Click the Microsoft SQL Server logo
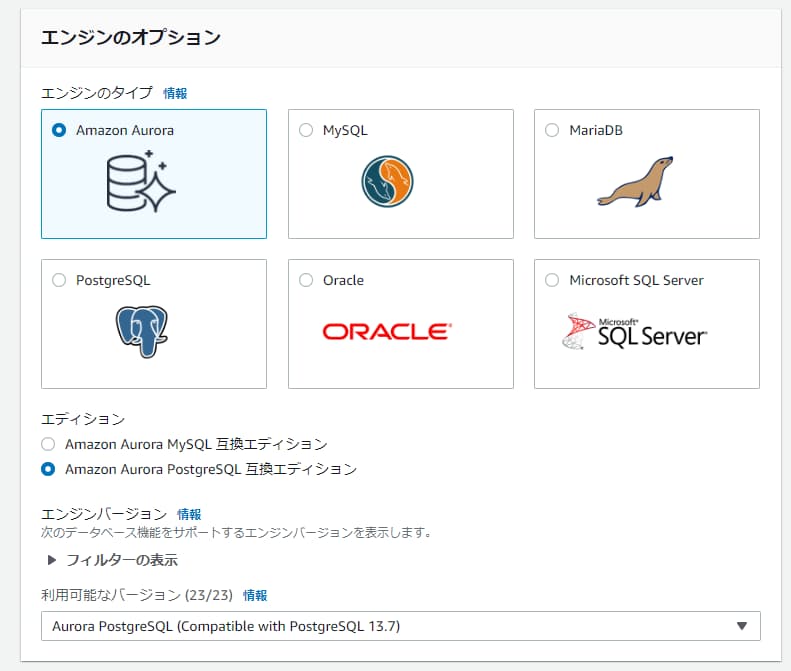 click(x=634, y=332)
